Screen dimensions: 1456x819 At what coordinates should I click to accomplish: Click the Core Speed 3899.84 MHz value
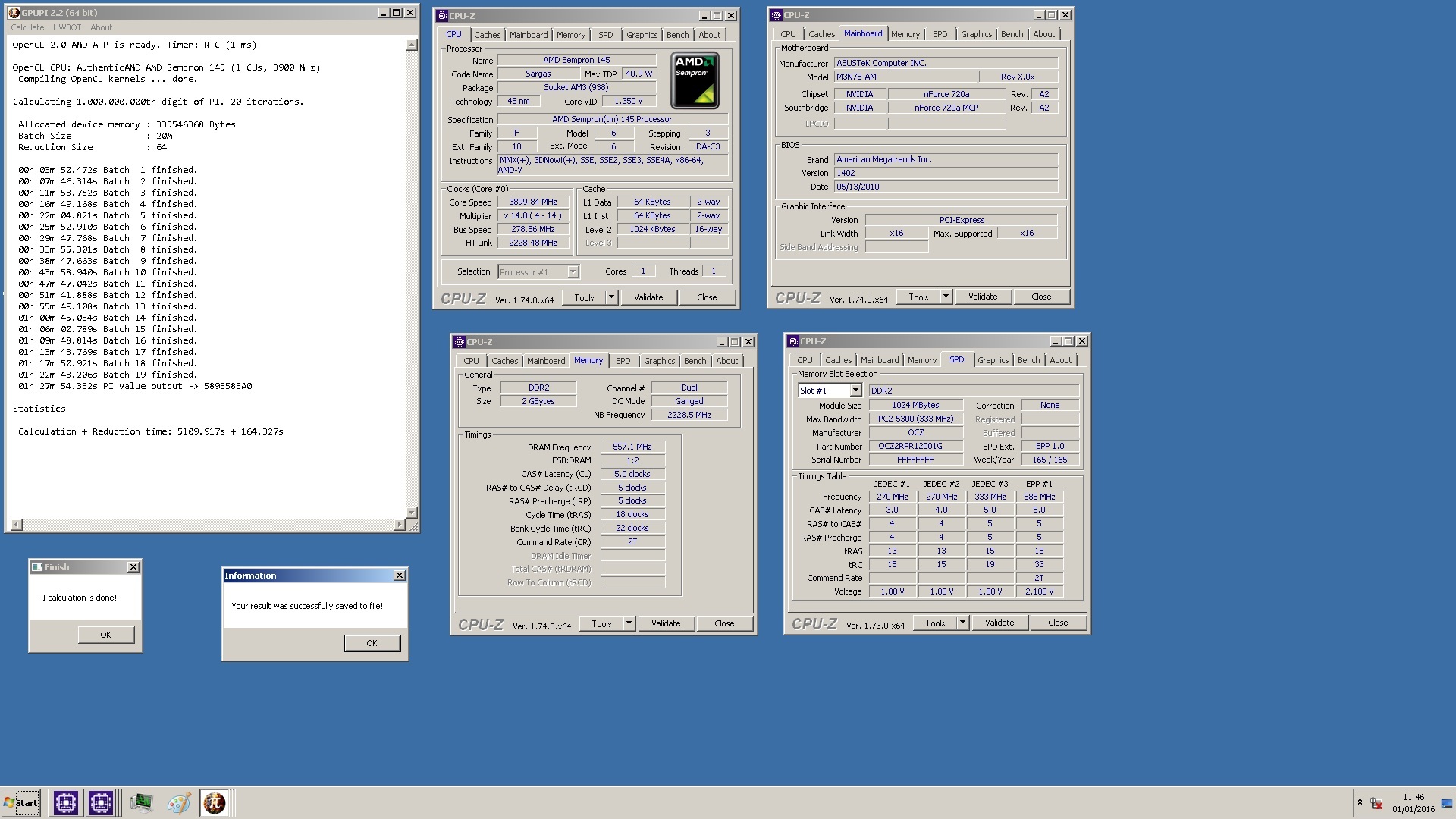533,202
